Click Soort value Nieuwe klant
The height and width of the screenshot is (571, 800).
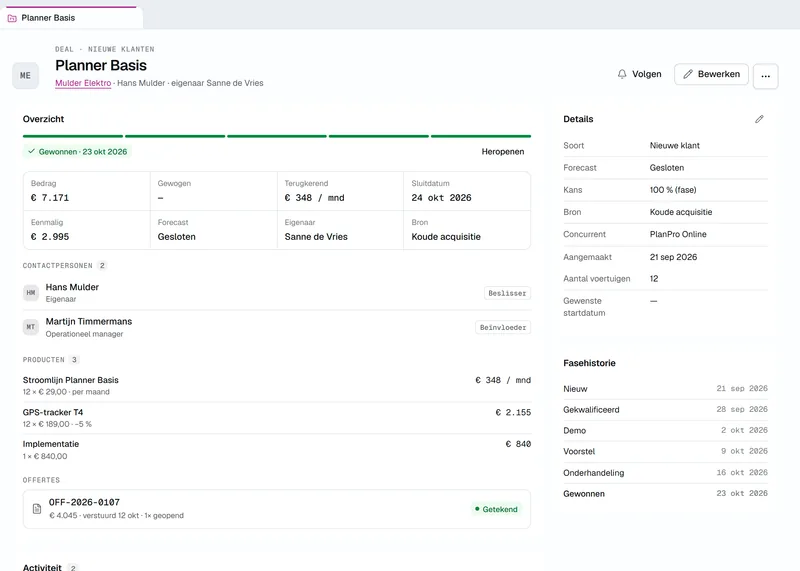(x=674, y=145)
